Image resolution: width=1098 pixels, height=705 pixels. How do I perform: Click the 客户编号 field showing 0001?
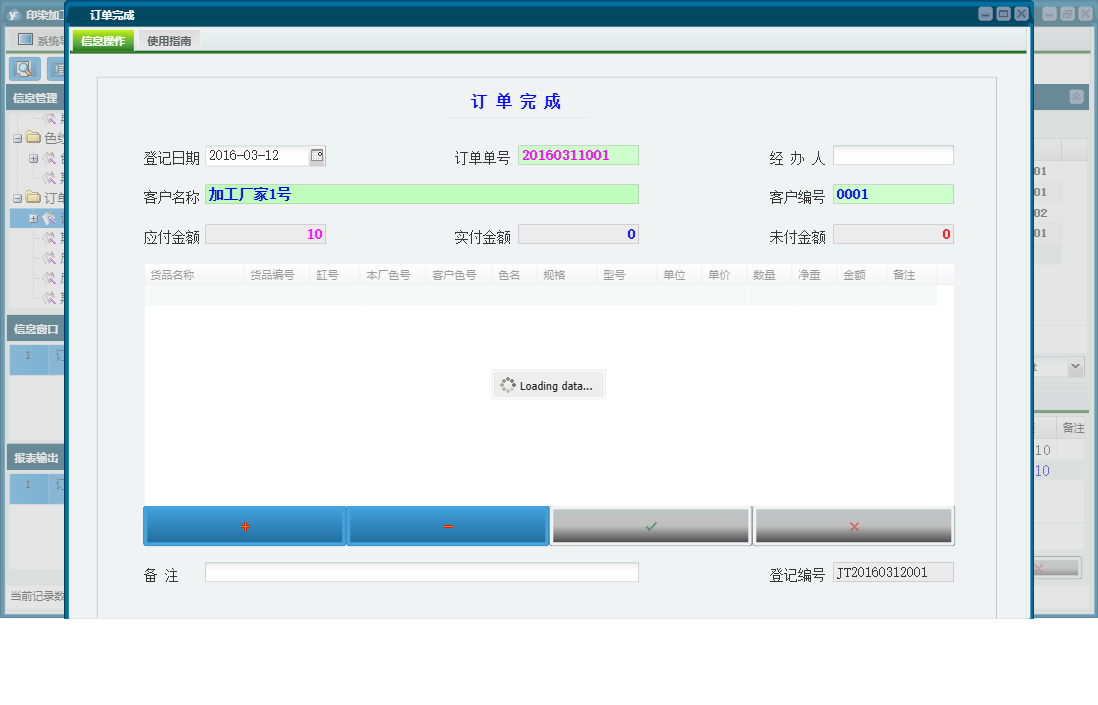[893, 194]
